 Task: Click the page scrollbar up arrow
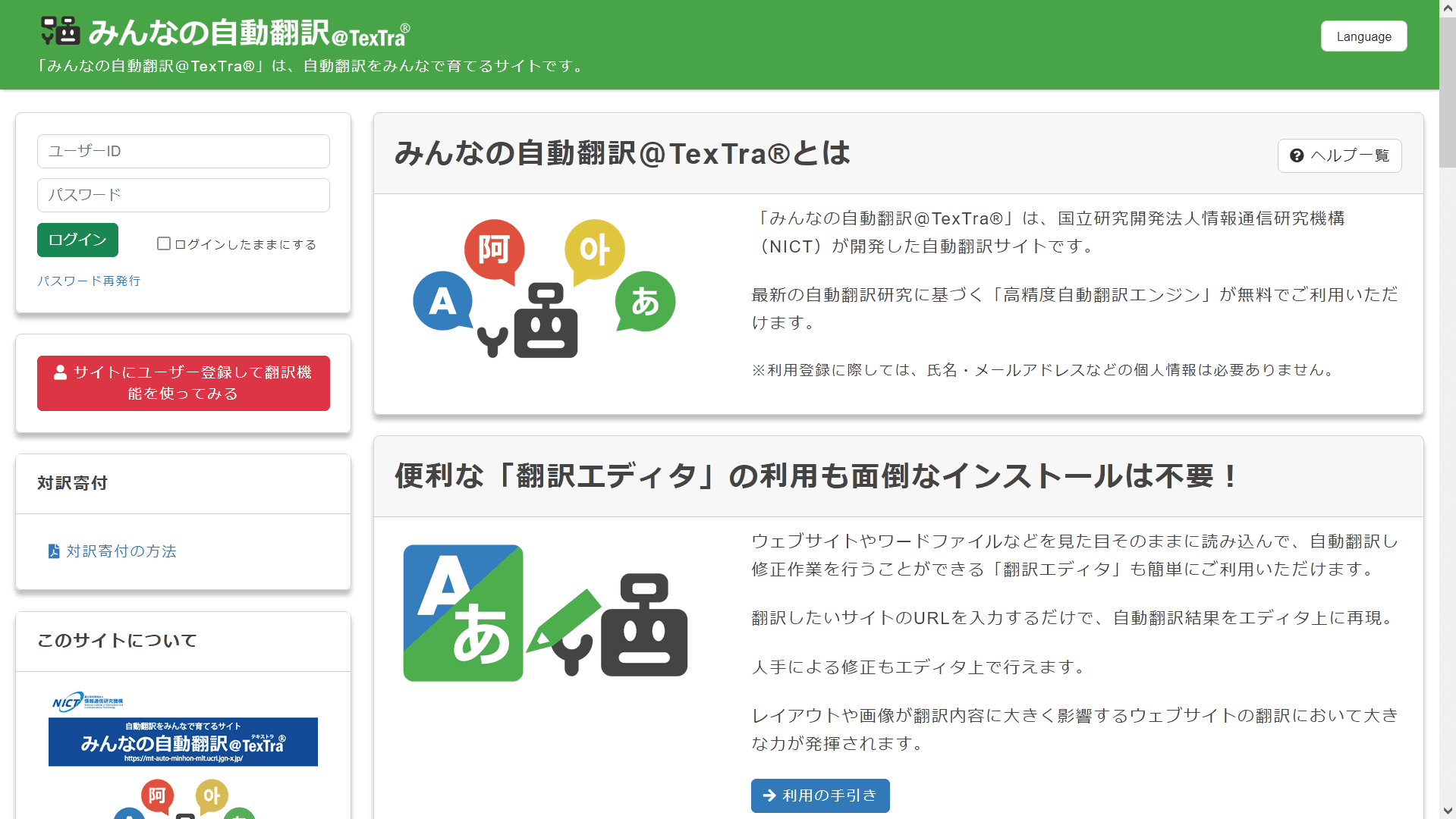[x=1448, y=8]
